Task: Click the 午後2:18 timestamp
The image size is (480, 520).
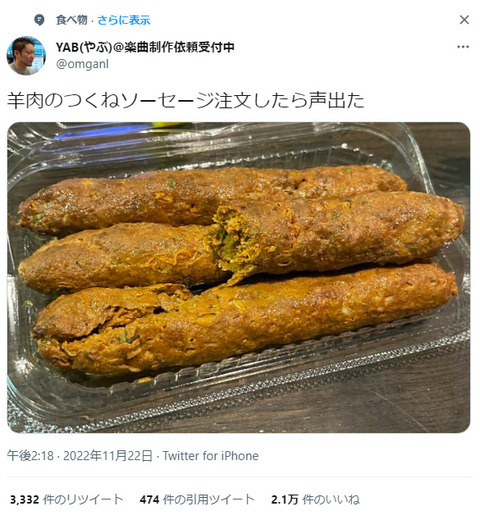Action: (30, 455)
